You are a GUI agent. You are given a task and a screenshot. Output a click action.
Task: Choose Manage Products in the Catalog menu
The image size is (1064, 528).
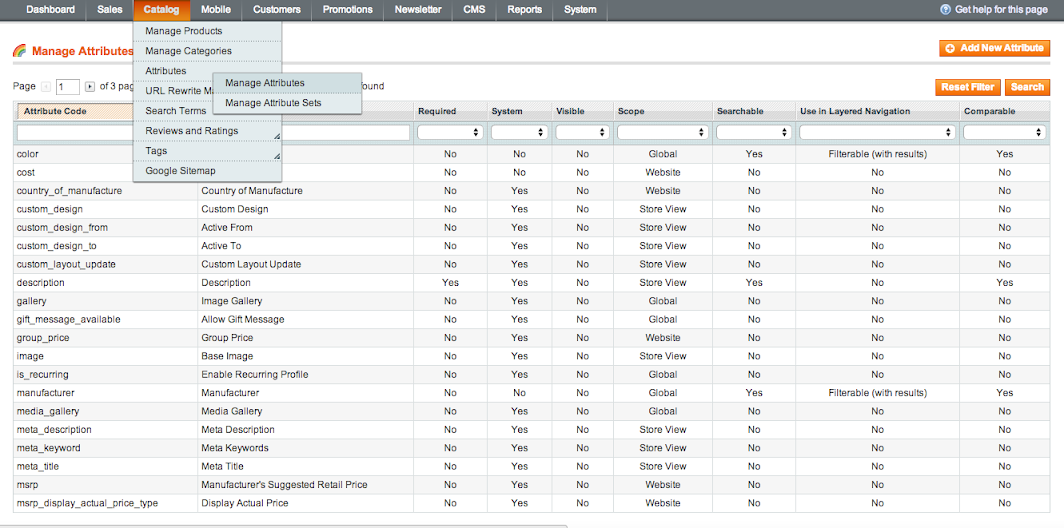click(184, 31)
